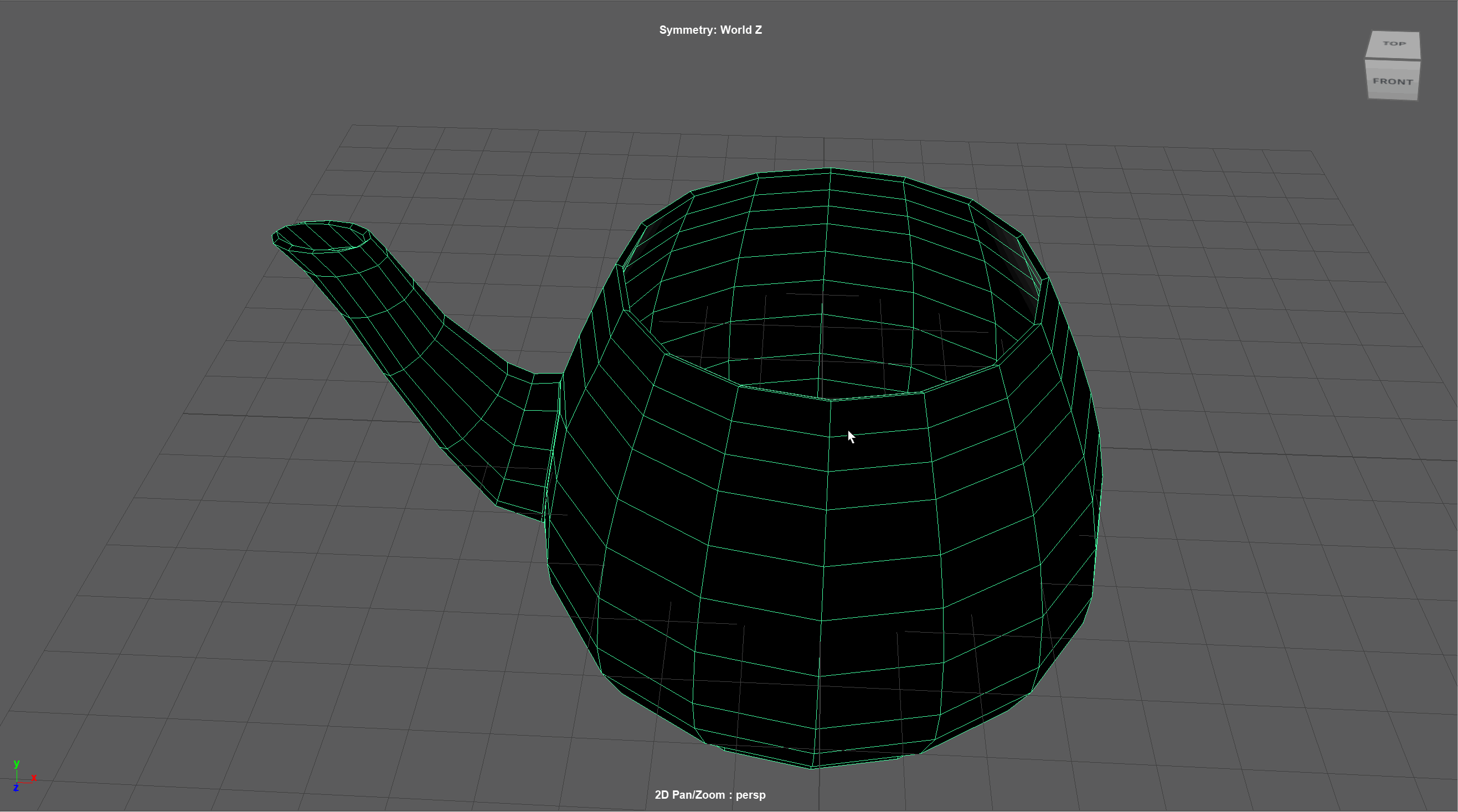Click ViewCube edge between TOP and FRONT
This screenshot has height=812, width=1458.
click(1393, 60)
